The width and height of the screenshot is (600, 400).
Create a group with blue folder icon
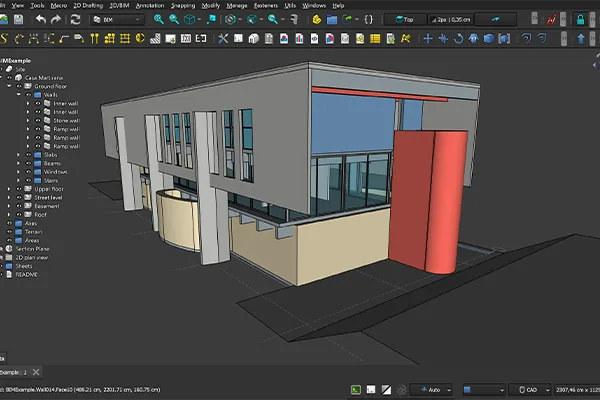[332, 19]
